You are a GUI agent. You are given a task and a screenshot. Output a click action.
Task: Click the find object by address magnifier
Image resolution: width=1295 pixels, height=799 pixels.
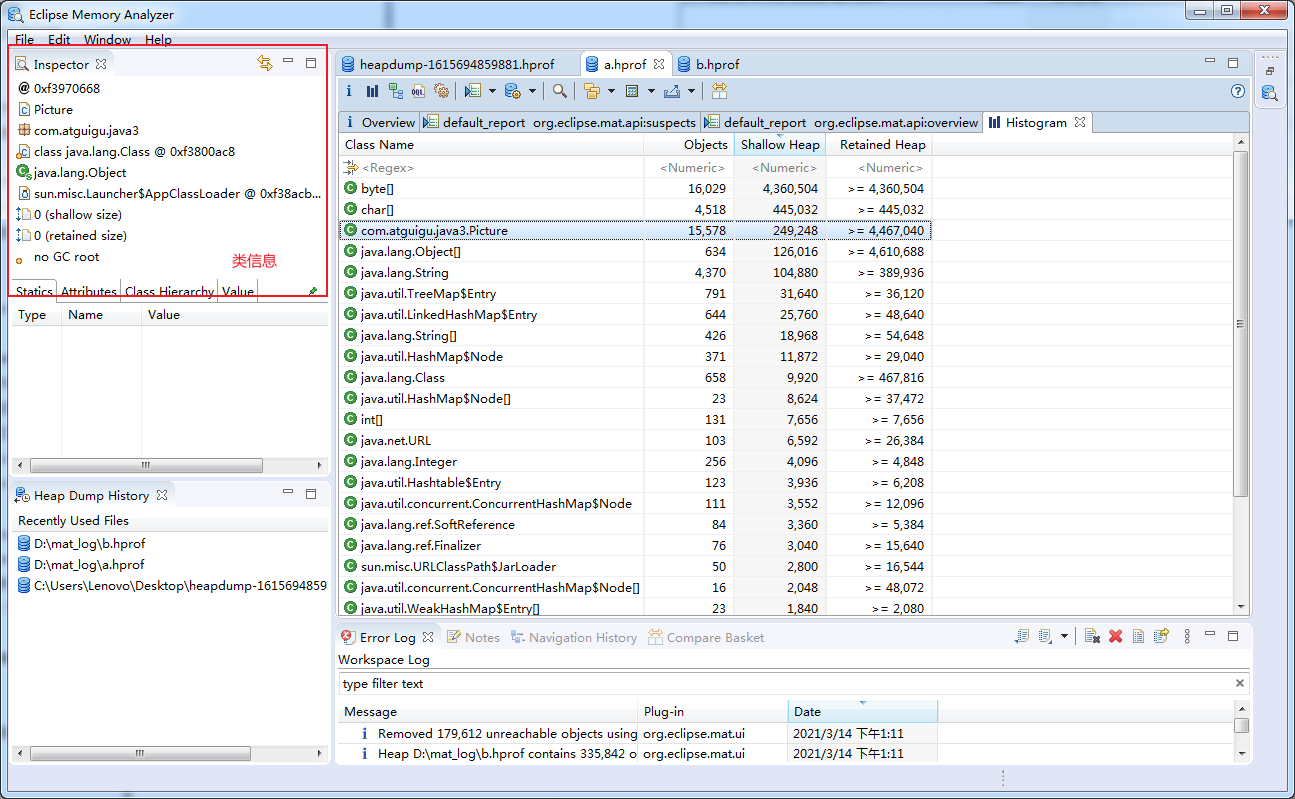coord(560,91)
